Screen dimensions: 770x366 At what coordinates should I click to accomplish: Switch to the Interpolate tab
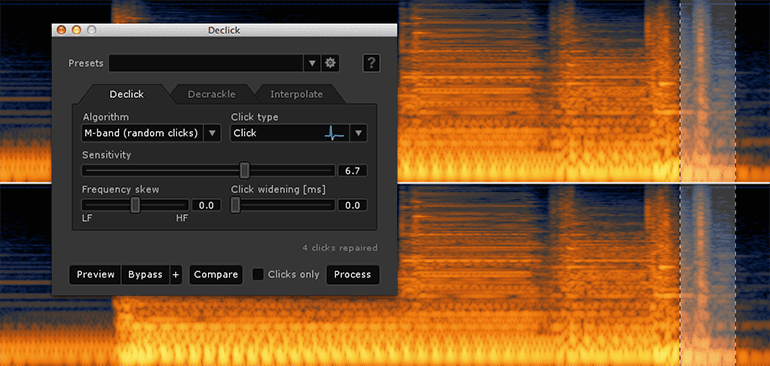coord(297,94)
